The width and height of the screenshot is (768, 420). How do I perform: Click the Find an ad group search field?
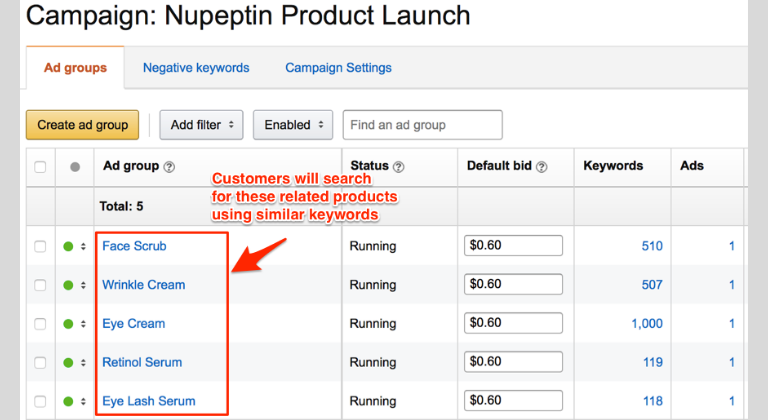(422, 125)
